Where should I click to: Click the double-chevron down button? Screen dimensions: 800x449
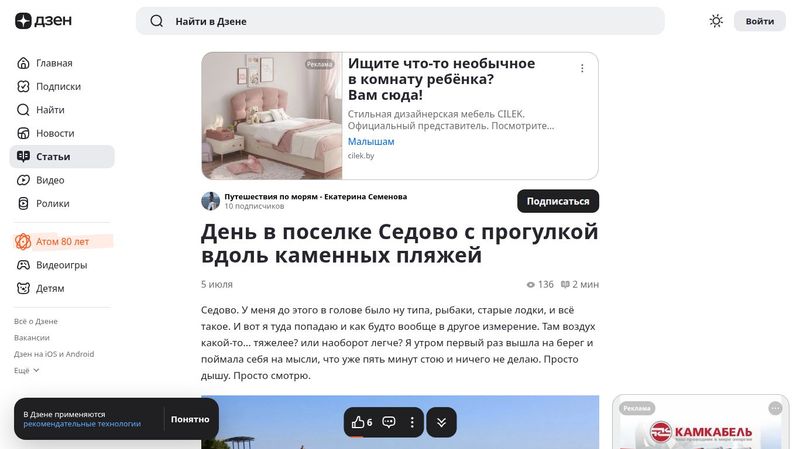(x=441, y=422)
